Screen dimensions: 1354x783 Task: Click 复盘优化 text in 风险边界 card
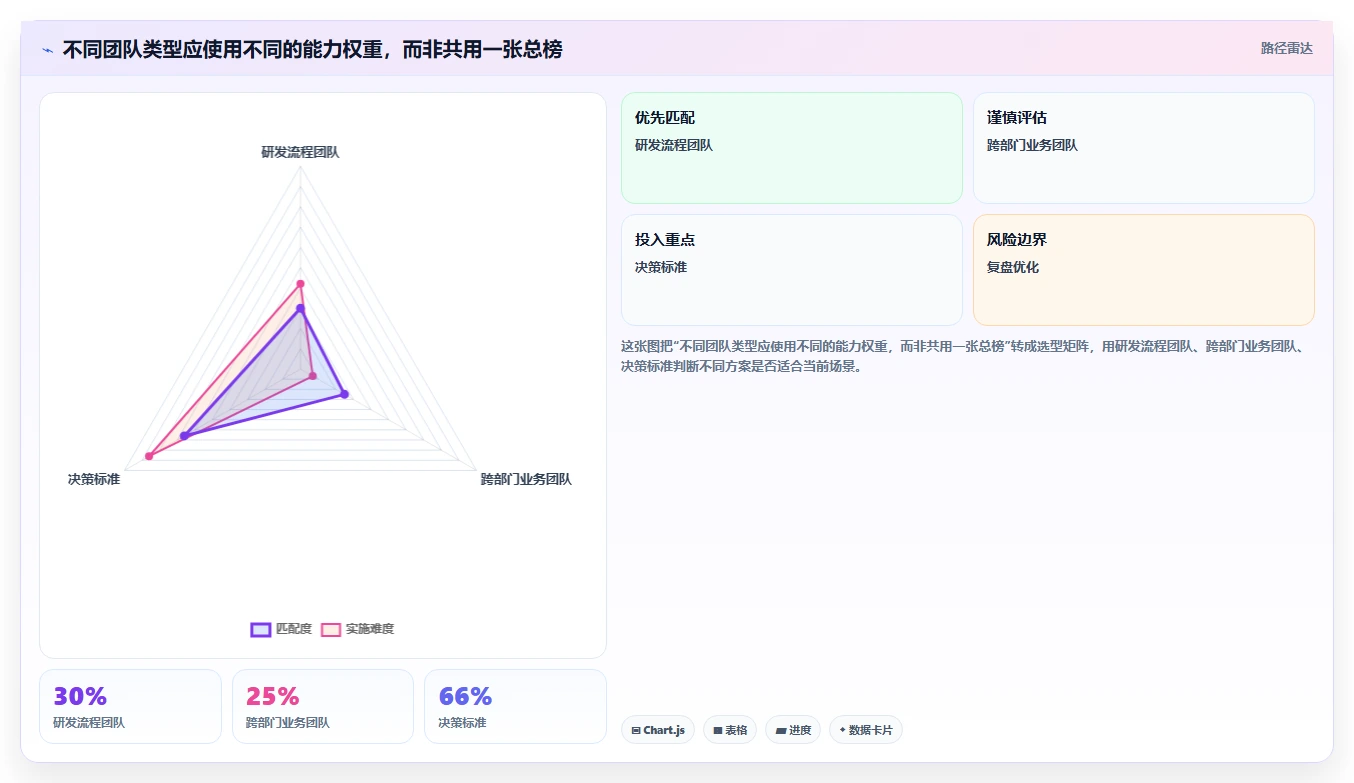[1013, 267]
